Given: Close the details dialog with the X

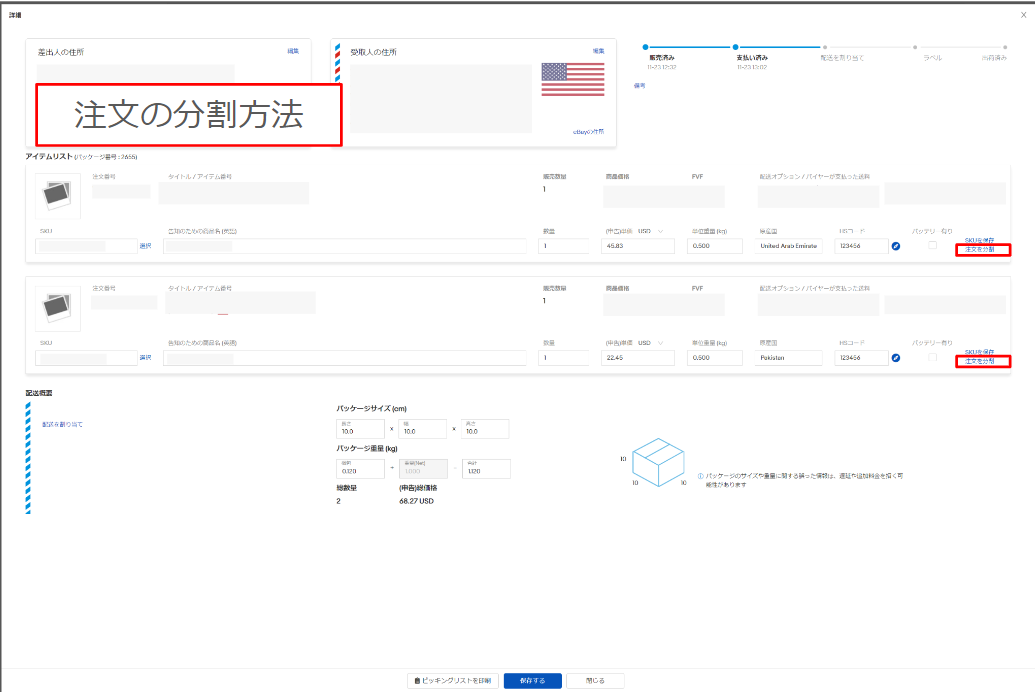Looking at the screenshot, I should (x=1022, y=16).
